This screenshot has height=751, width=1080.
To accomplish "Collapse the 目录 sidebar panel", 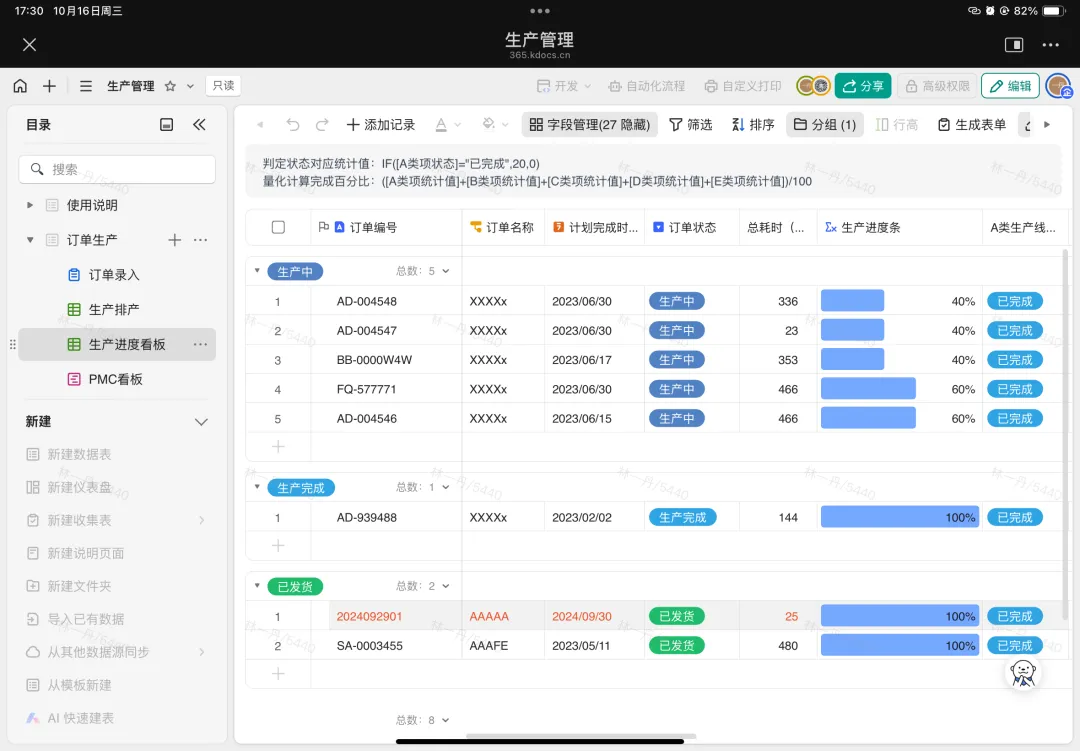I will [199, 125].
